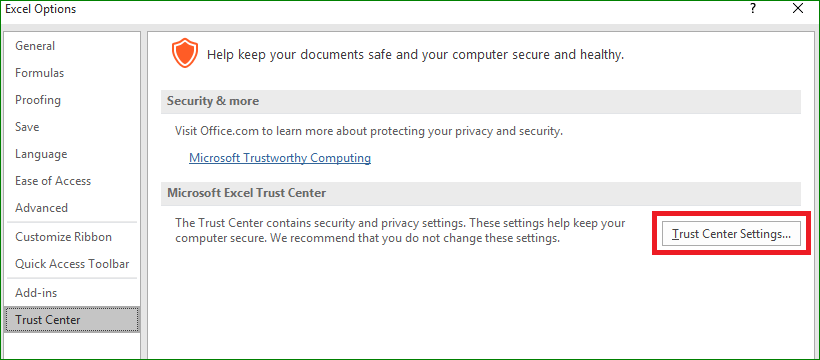
Task: Open the Proofing options page
Action: click(38, 100)
